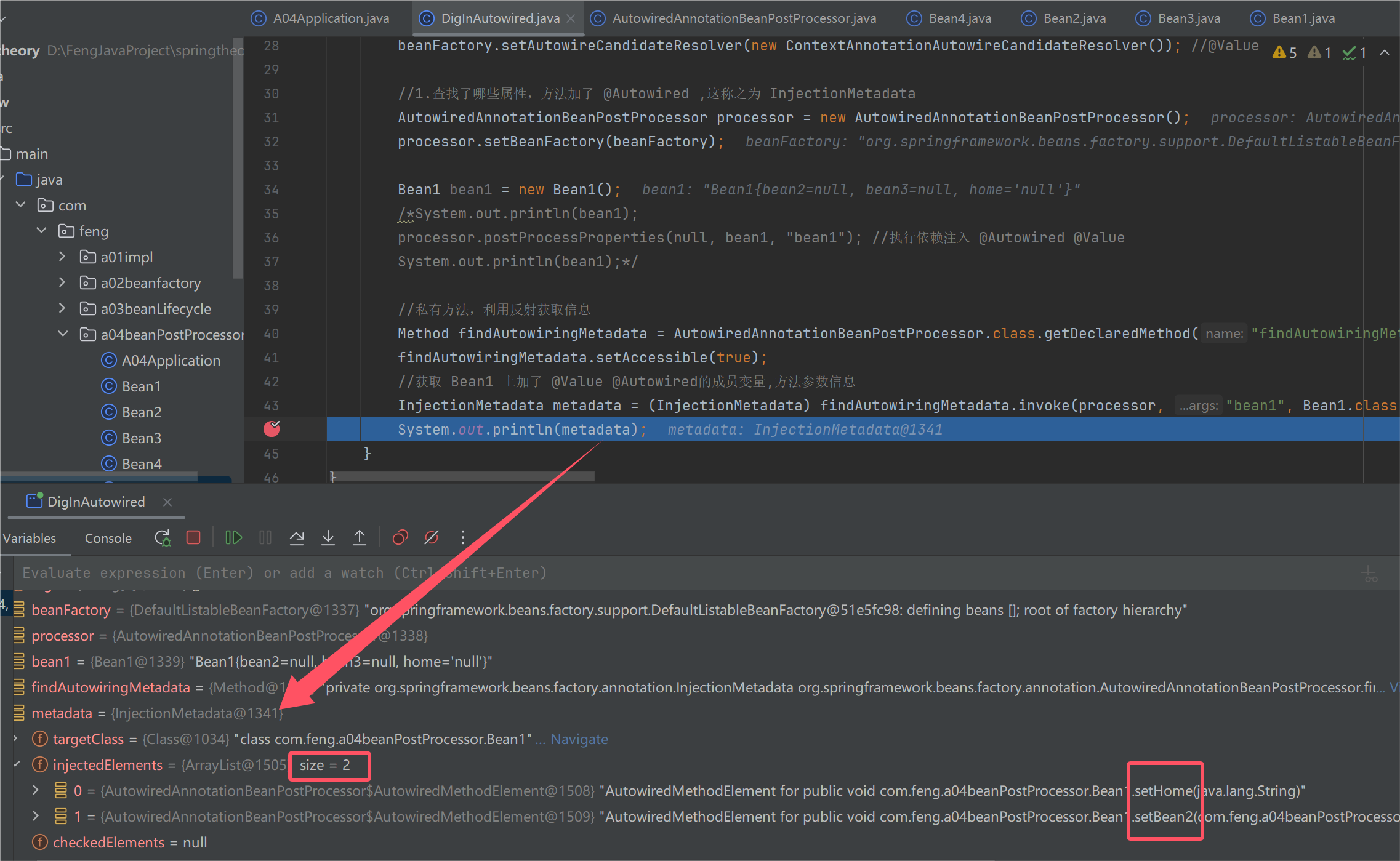The image size is (1400, 861).
Task: Resume program execution
Action: coord(233,538)
